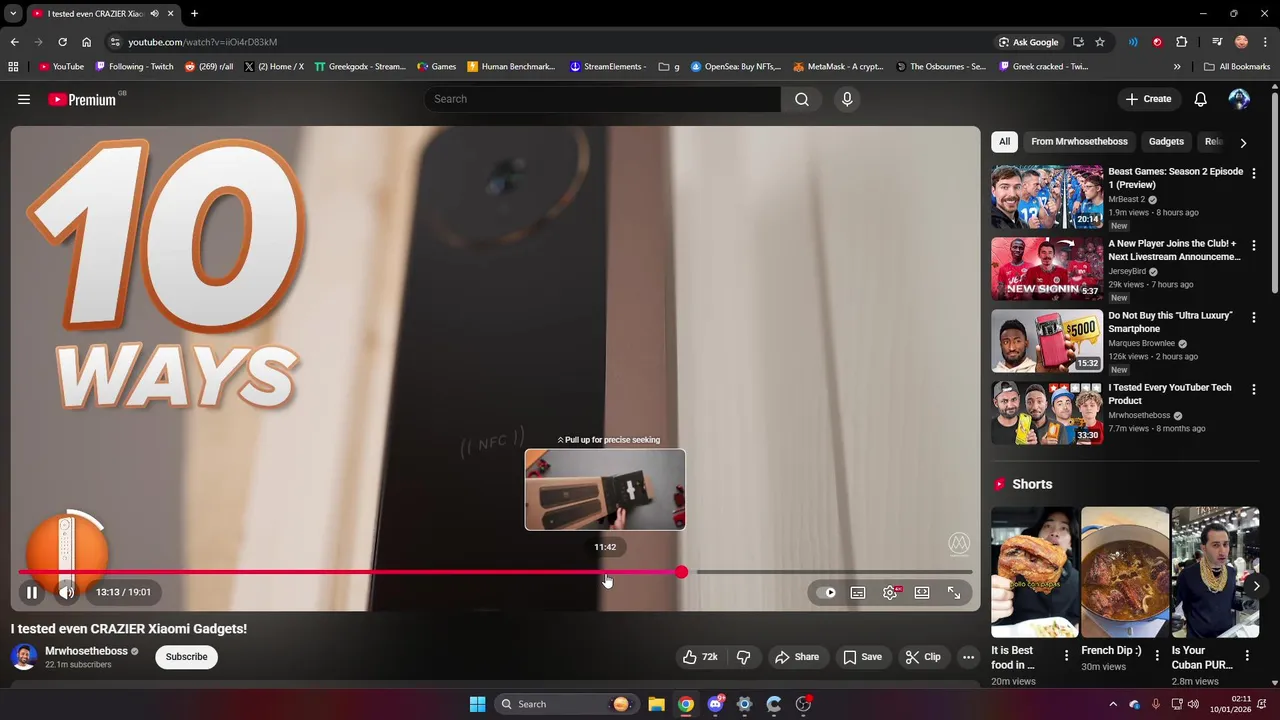Click the red progress bar scrubber
Viewport: 1280px width, 720px height.
click(681, 572)
